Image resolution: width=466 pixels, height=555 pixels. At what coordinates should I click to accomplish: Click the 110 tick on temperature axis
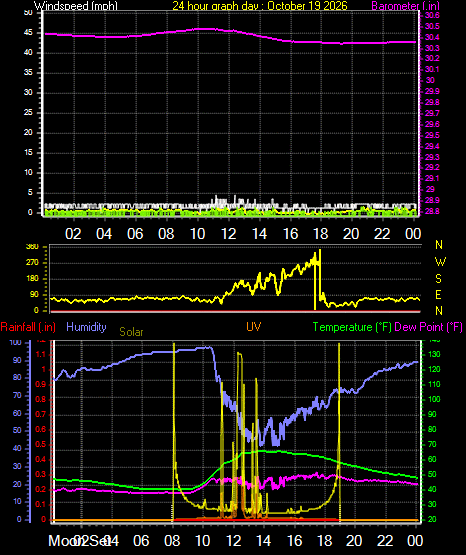click(434, 384)
